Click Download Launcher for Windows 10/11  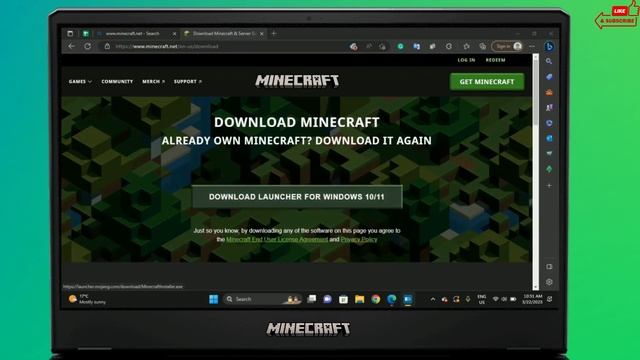tap(297, 197)
